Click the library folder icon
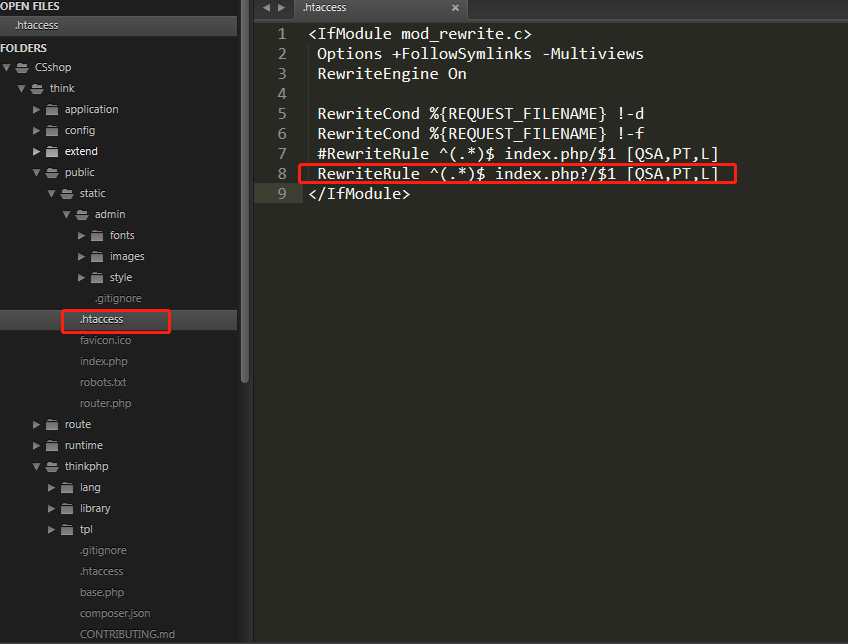This screenshot has width=848, height=644. pyautogui.click(x=67, y=509)
